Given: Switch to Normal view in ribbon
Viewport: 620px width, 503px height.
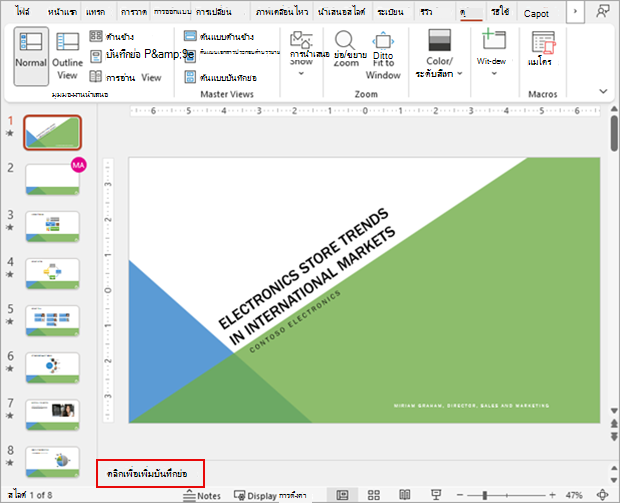Looking at the screenshot, I should point(31,56).
